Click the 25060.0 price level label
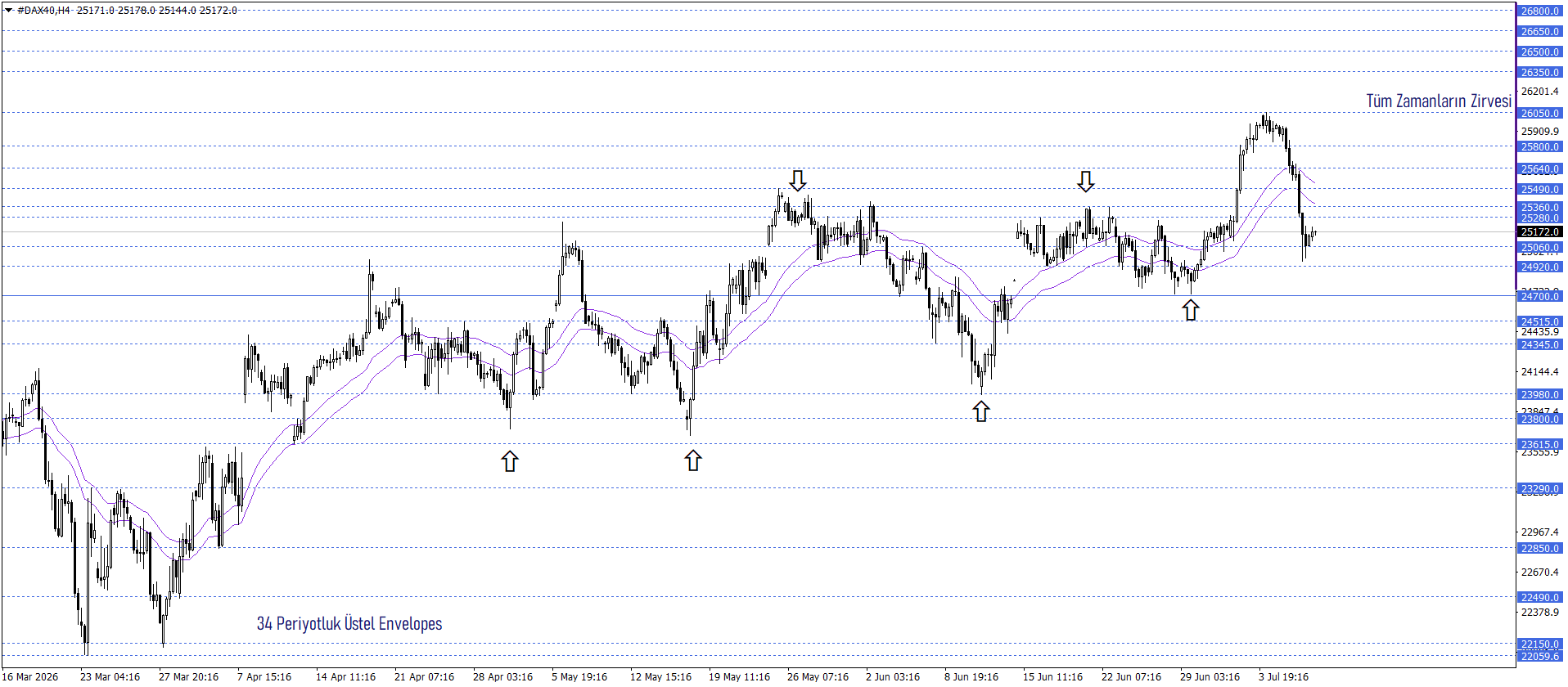The height and width of the screenshot is (687, 1568). click(x=1539, y=248)
